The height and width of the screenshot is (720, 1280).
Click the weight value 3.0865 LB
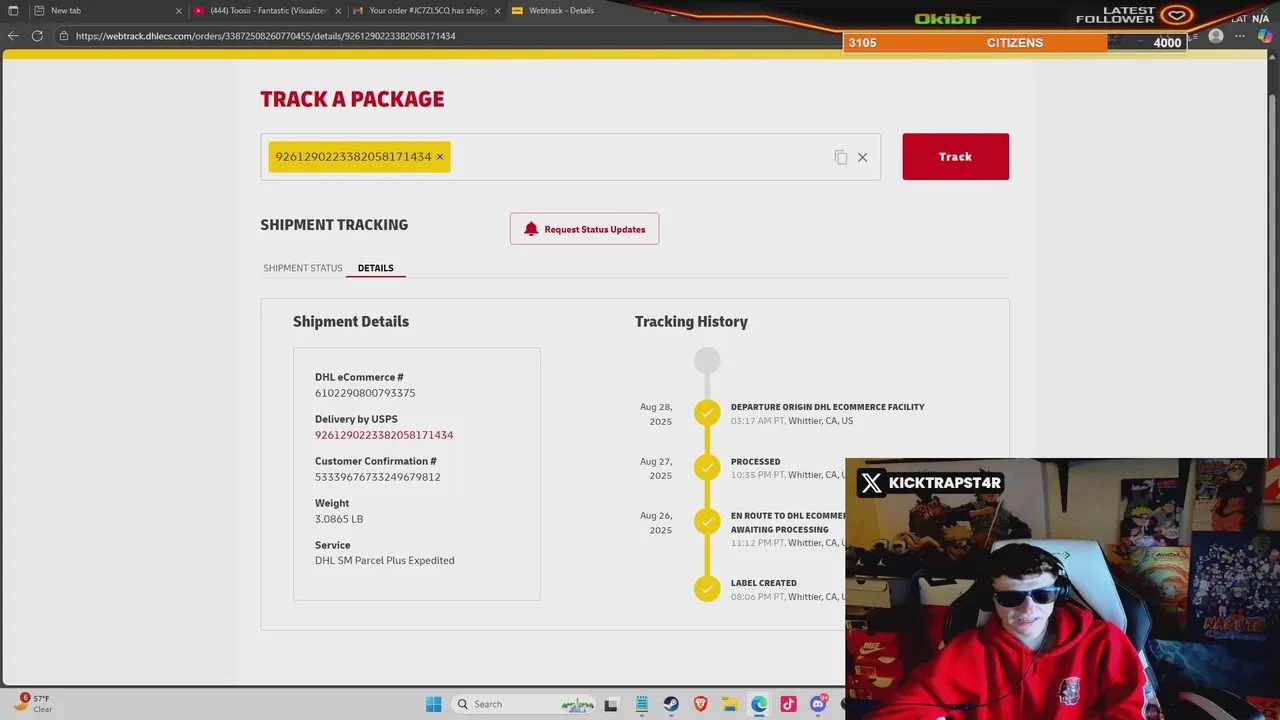coord(339,519)
